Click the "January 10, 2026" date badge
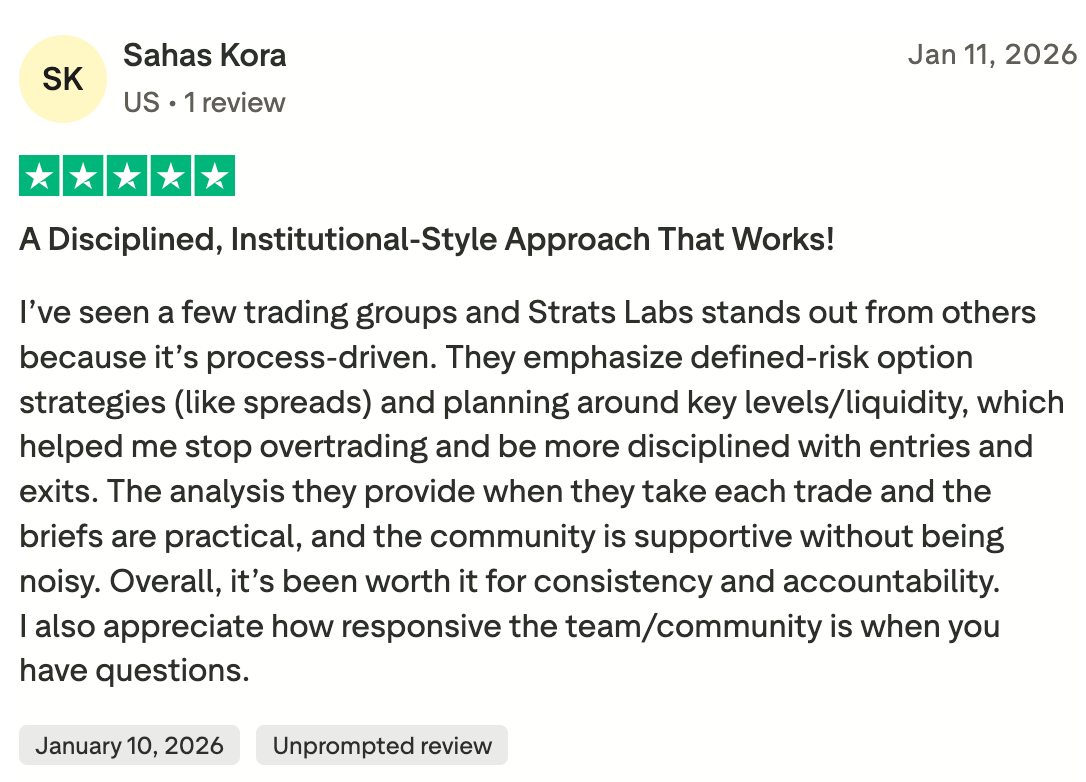 129,745
